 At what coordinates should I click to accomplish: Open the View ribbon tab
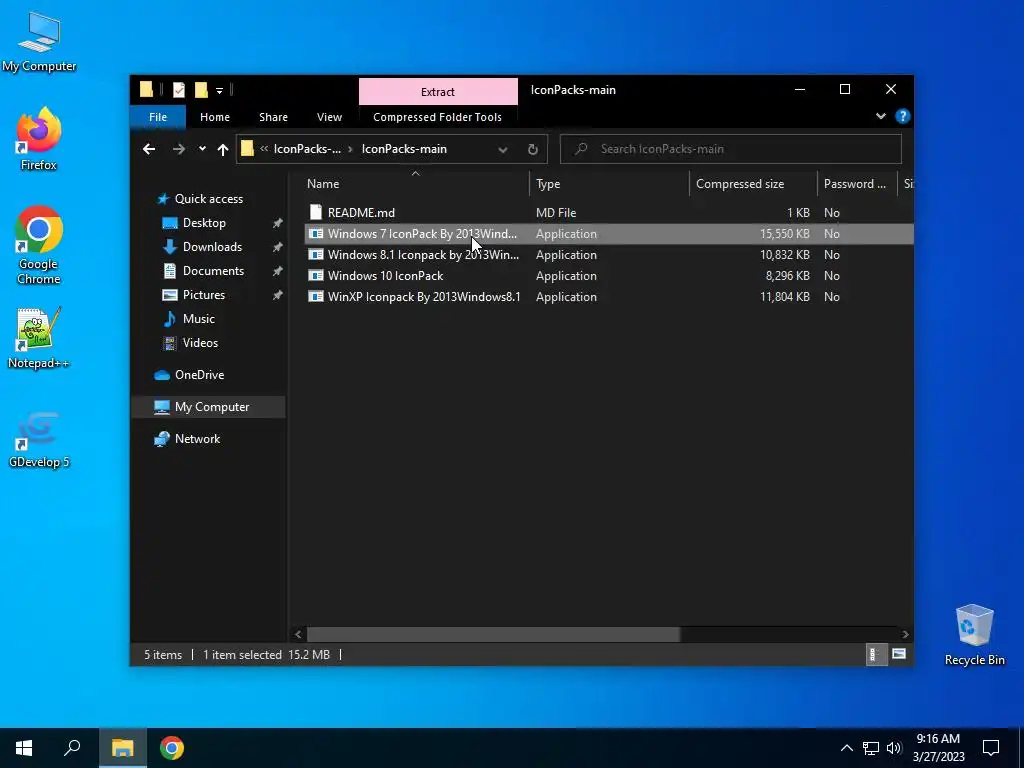tap(329, 117)
